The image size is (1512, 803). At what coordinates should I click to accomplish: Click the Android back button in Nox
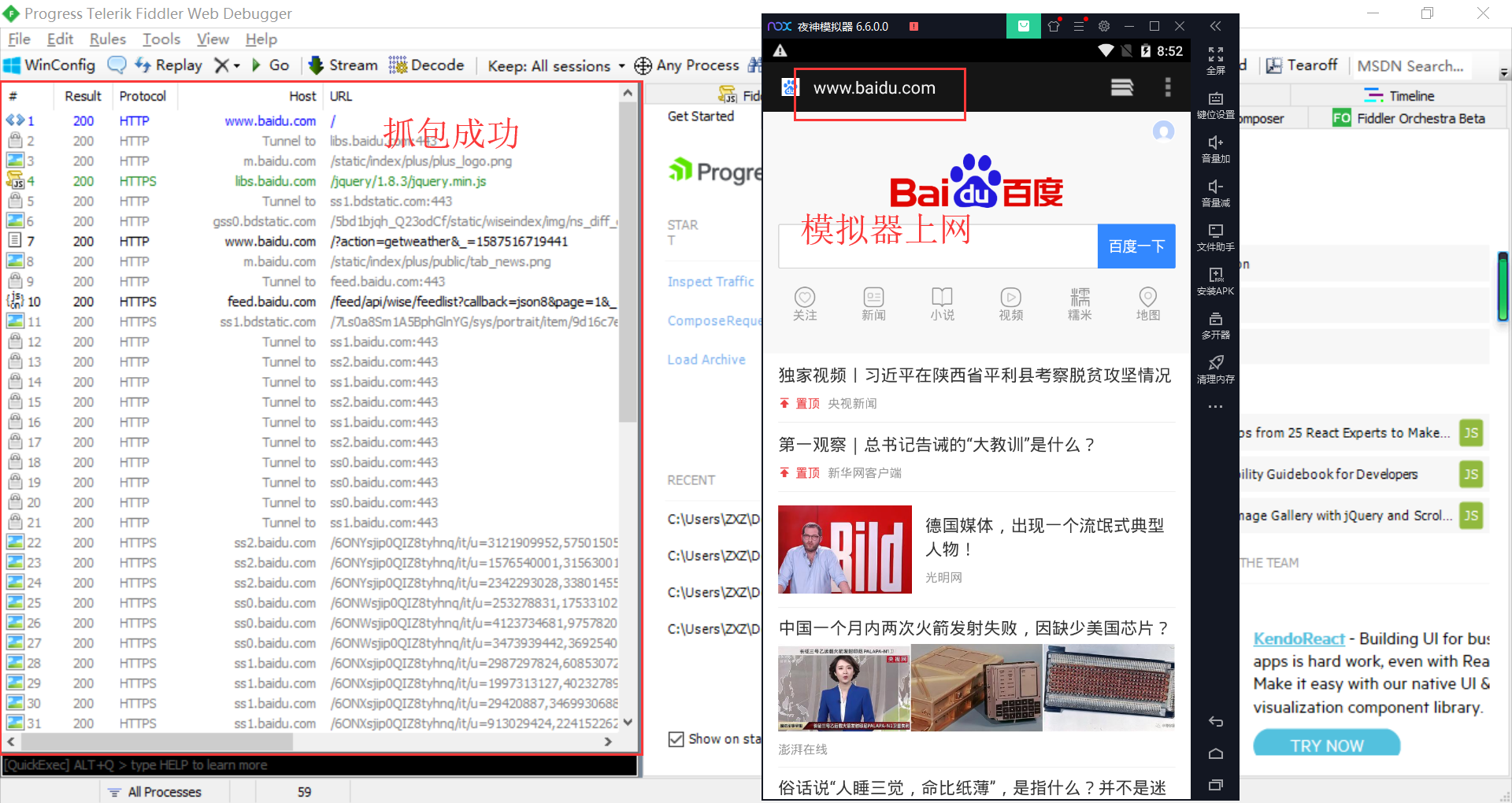point(1215,721)
